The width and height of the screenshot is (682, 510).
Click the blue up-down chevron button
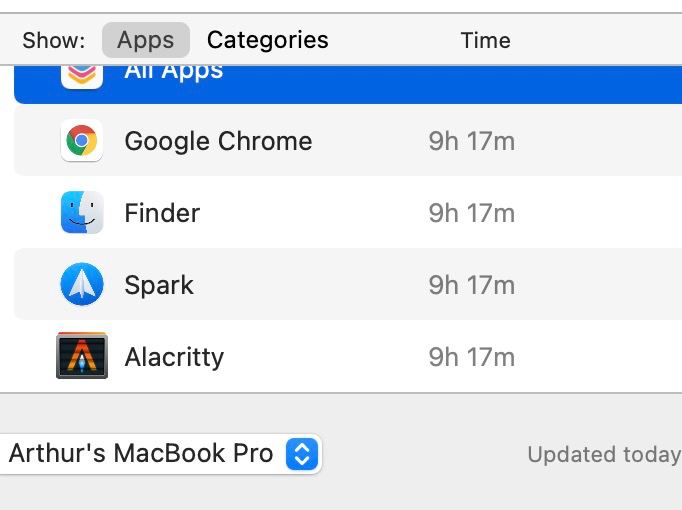tap(302, 454)
